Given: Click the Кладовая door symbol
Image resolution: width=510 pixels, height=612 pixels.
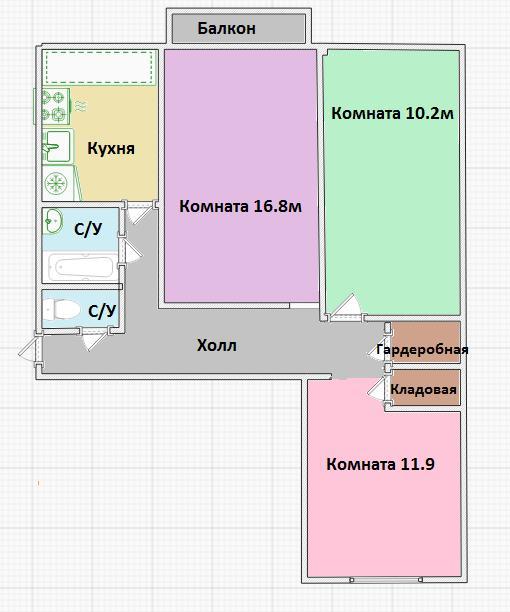Looking at the screenshot, I should point(378,390).
